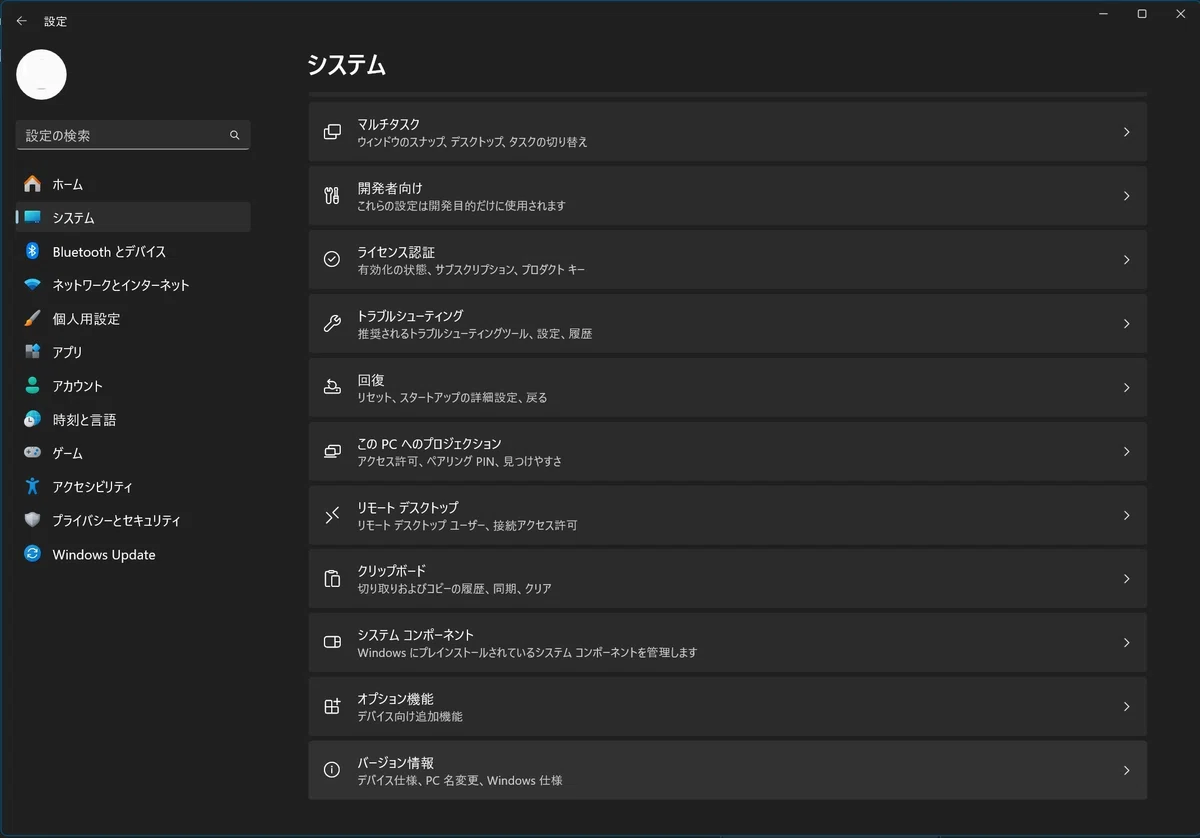Click the ホーム house icon
Viewport: 1200px width, 838px height.
pos(33,184)
